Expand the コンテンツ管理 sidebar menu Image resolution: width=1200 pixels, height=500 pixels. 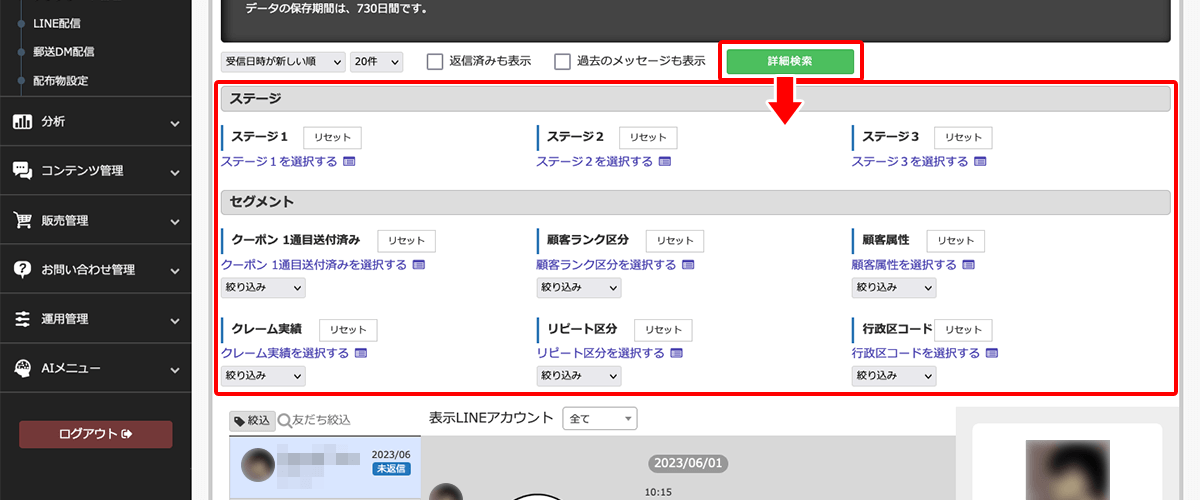95,171
